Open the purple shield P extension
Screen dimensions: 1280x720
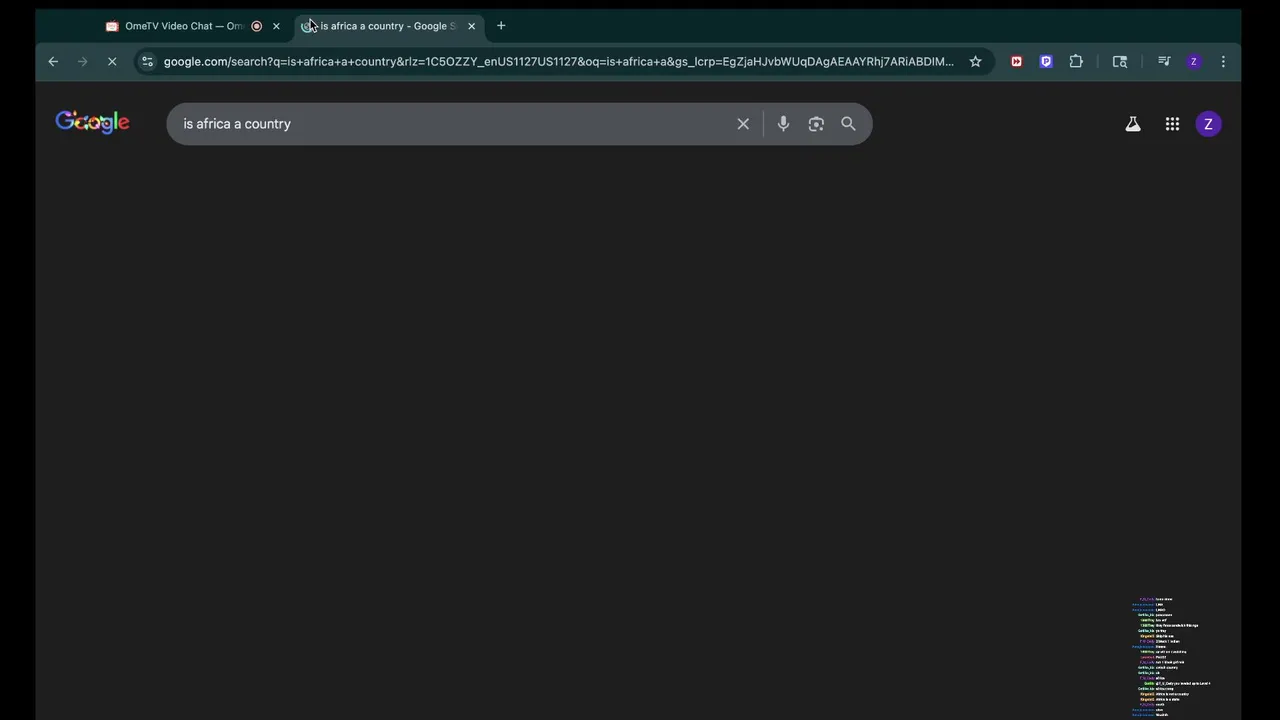1046,62
